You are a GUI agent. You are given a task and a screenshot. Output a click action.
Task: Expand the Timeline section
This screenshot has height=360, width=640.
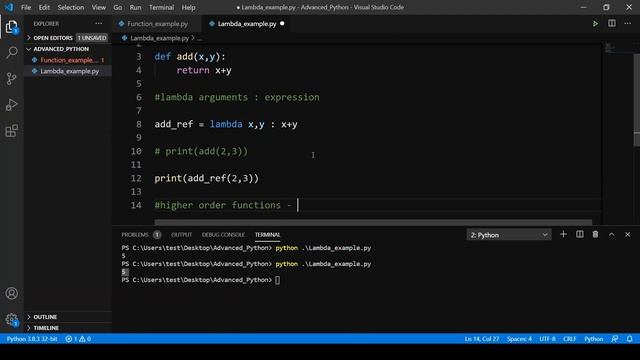coord(67,328)
